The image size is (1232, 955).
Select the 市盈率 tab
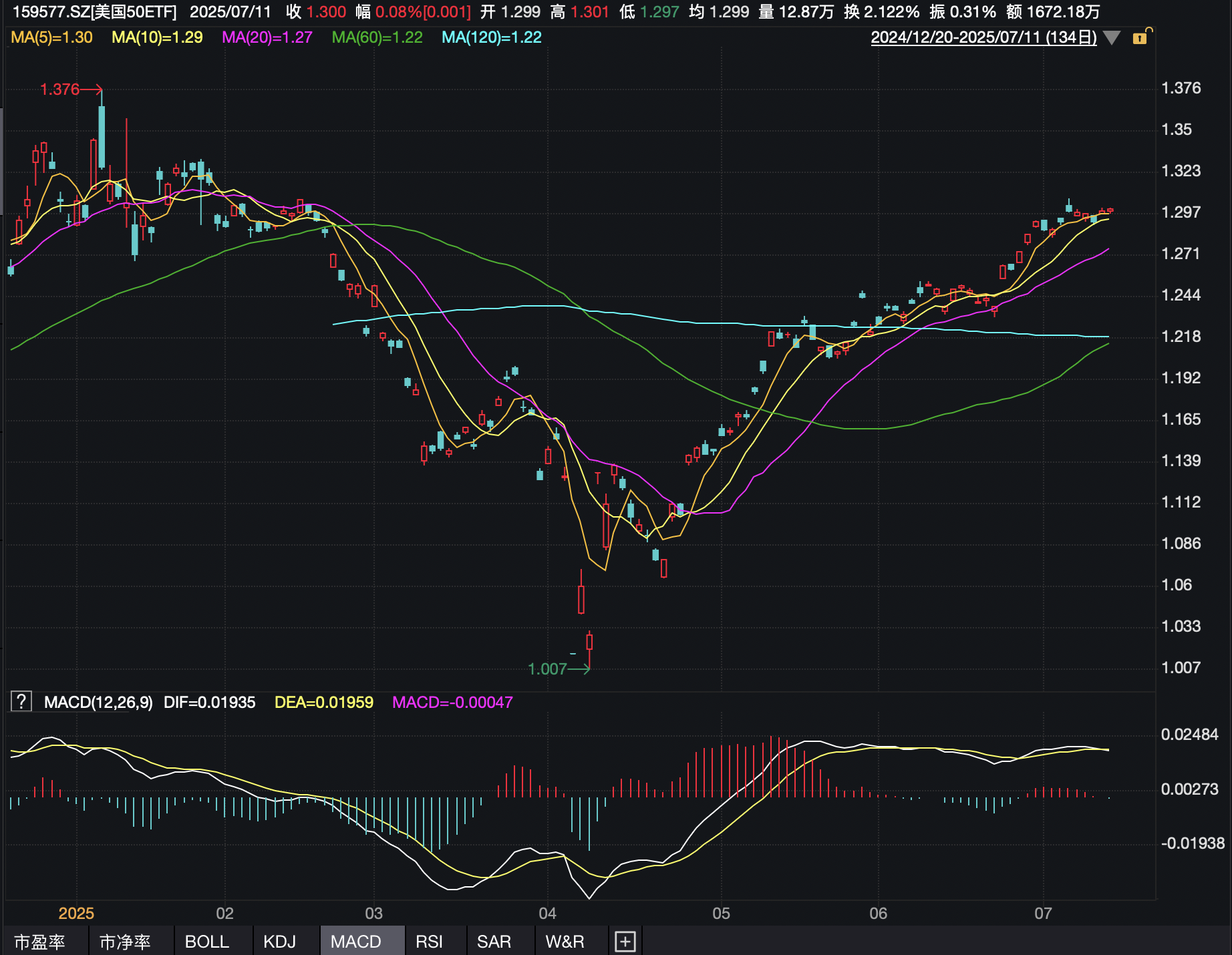coord(39,942)
